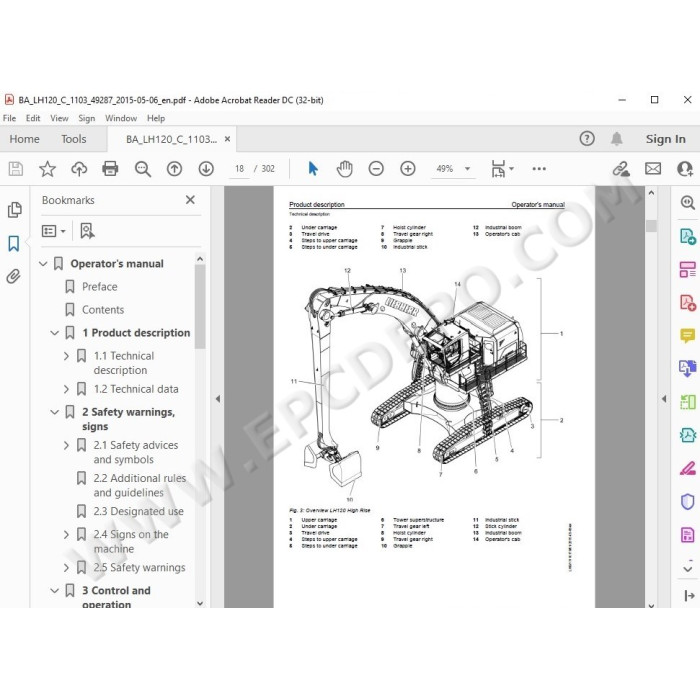700x700 pixels.
Task: Open share with others person icon
Action: pos(684,169)
